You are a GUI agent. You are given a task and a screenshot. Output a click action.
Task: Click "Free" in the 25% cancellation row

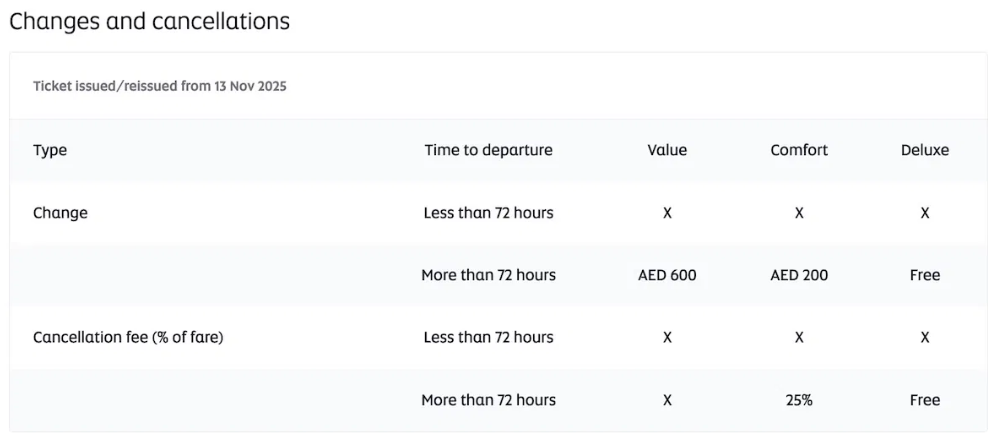click(x=925, y=400)
